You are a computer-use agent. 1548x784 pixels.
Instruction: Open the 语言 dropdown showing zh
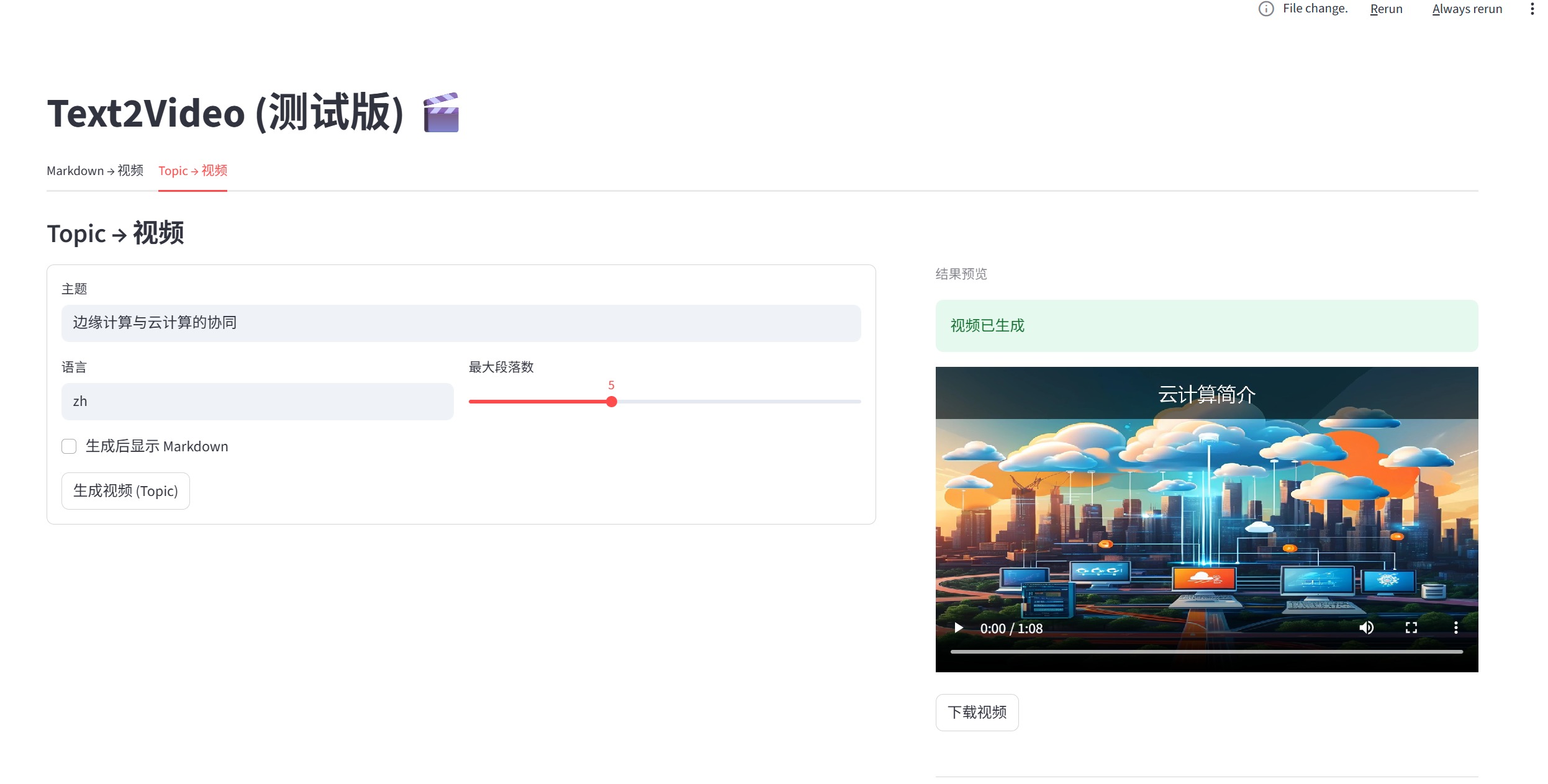257,402
